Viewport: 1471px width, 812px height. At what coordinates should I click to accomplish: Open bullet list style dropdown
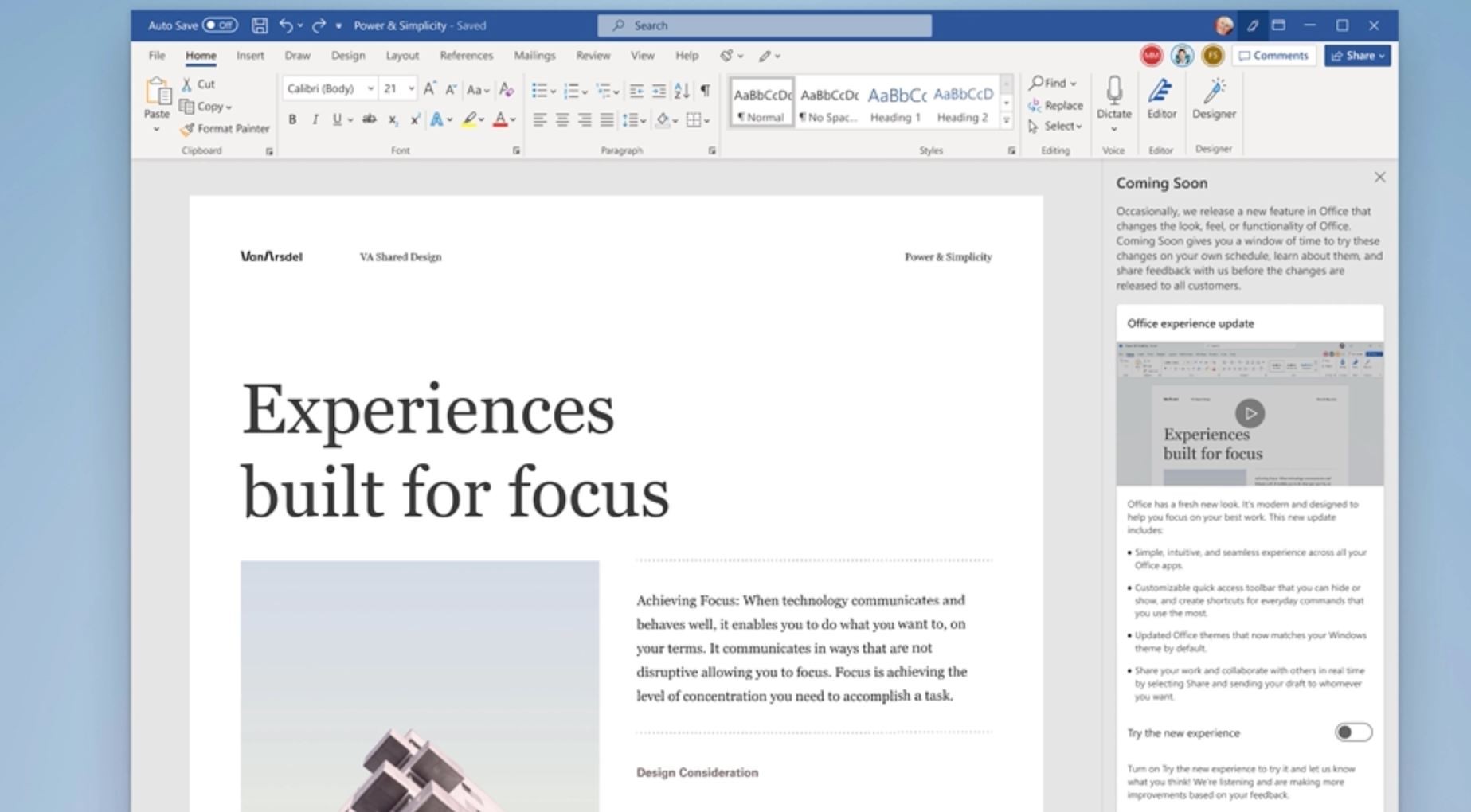(x=553, y=92)
